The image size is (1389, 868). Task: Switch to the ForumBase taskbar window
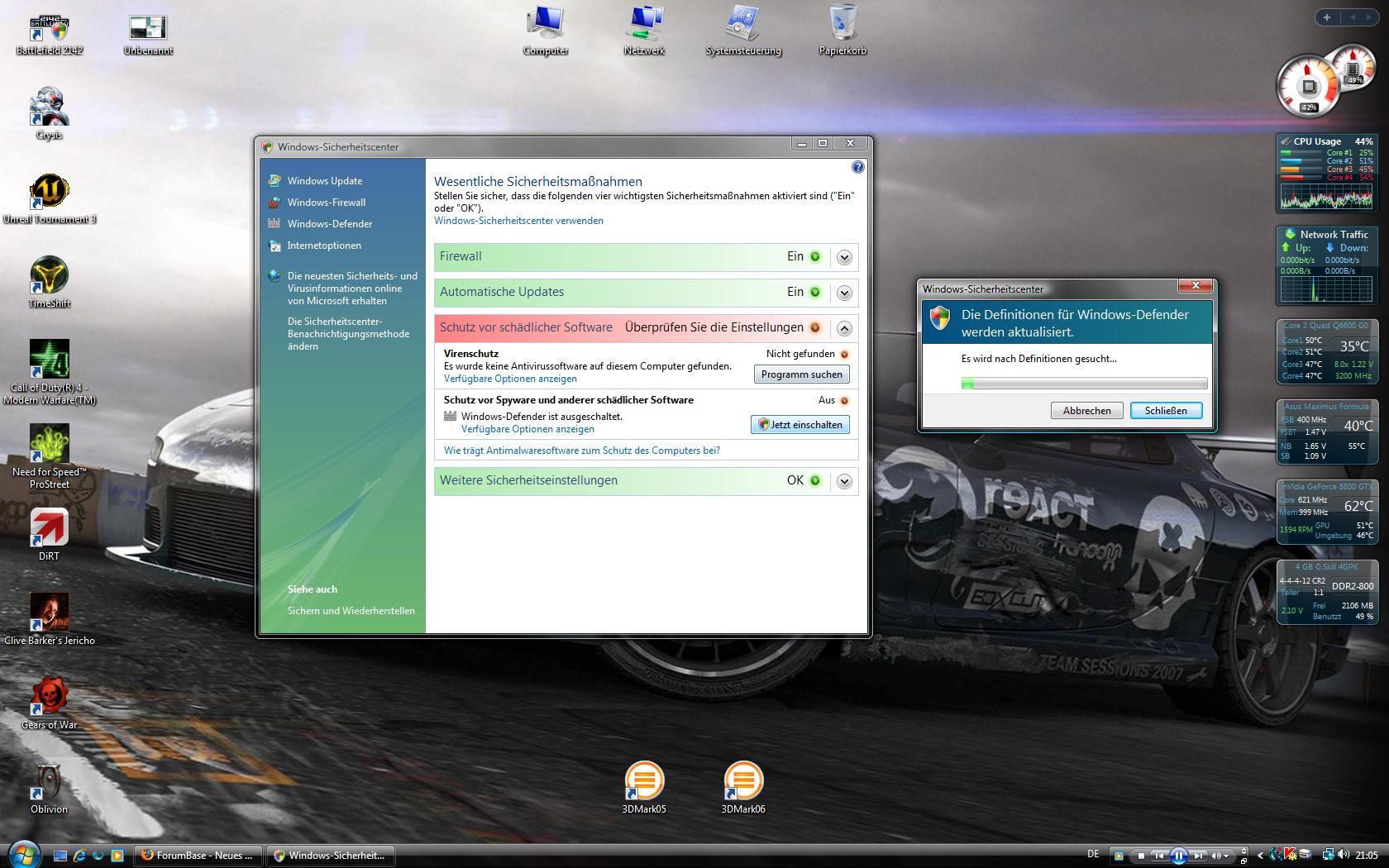(x=198, y=856)
